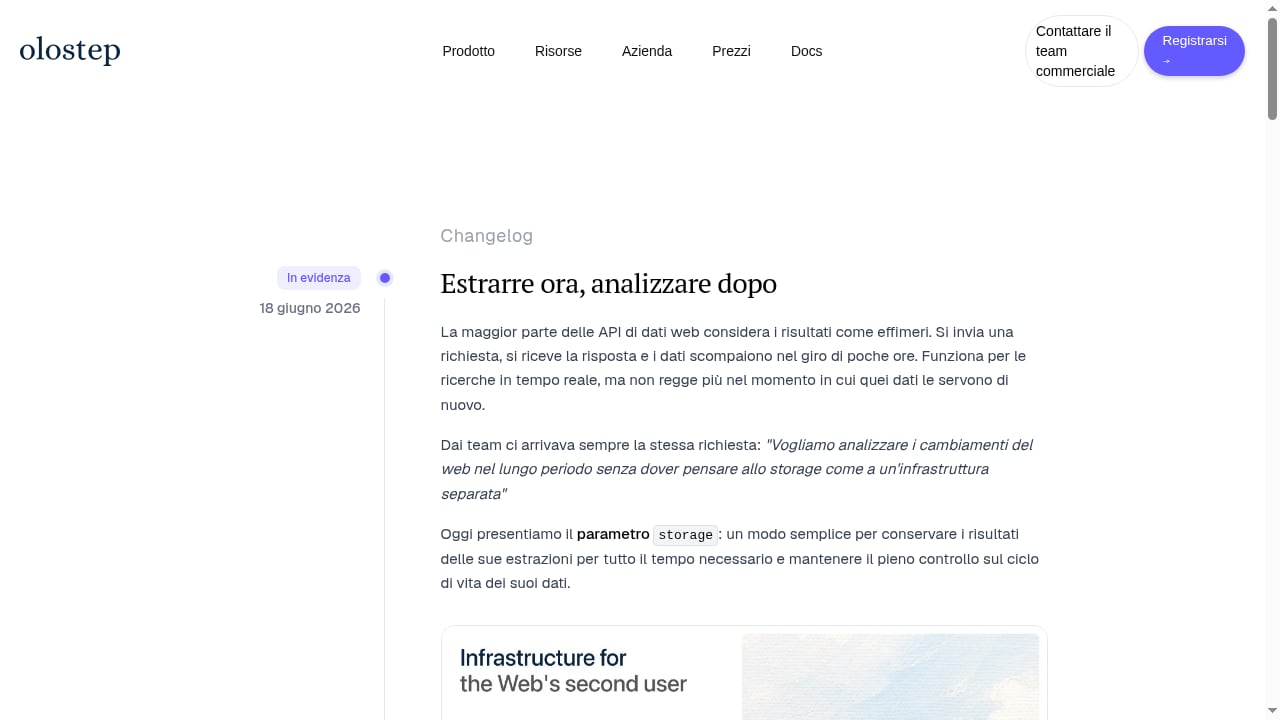
Task: Open the Docs link
Action: point(806,51)
